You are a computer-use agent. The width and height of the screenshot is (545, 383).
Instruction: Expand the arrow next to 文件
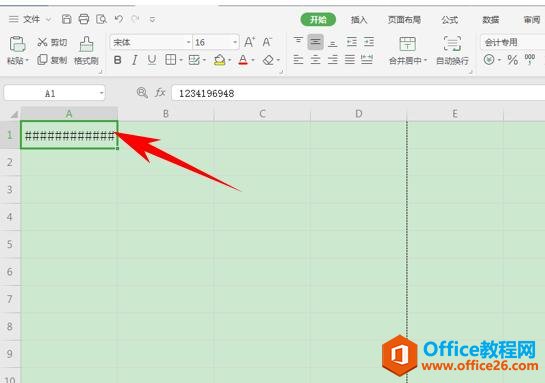click(x=49, y=19)
